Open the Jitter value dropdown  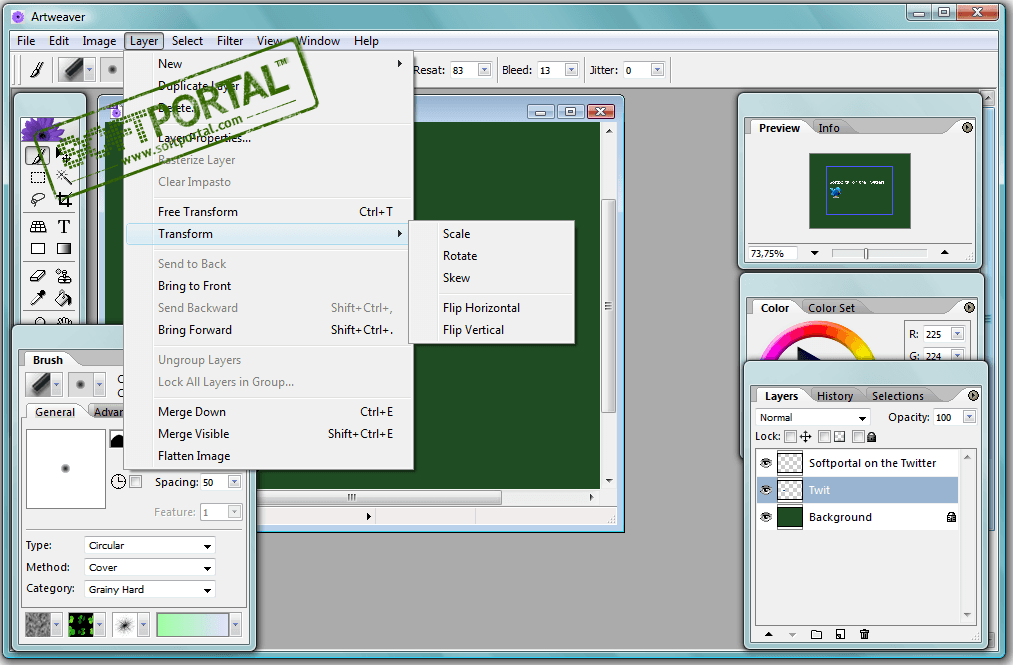657,70
